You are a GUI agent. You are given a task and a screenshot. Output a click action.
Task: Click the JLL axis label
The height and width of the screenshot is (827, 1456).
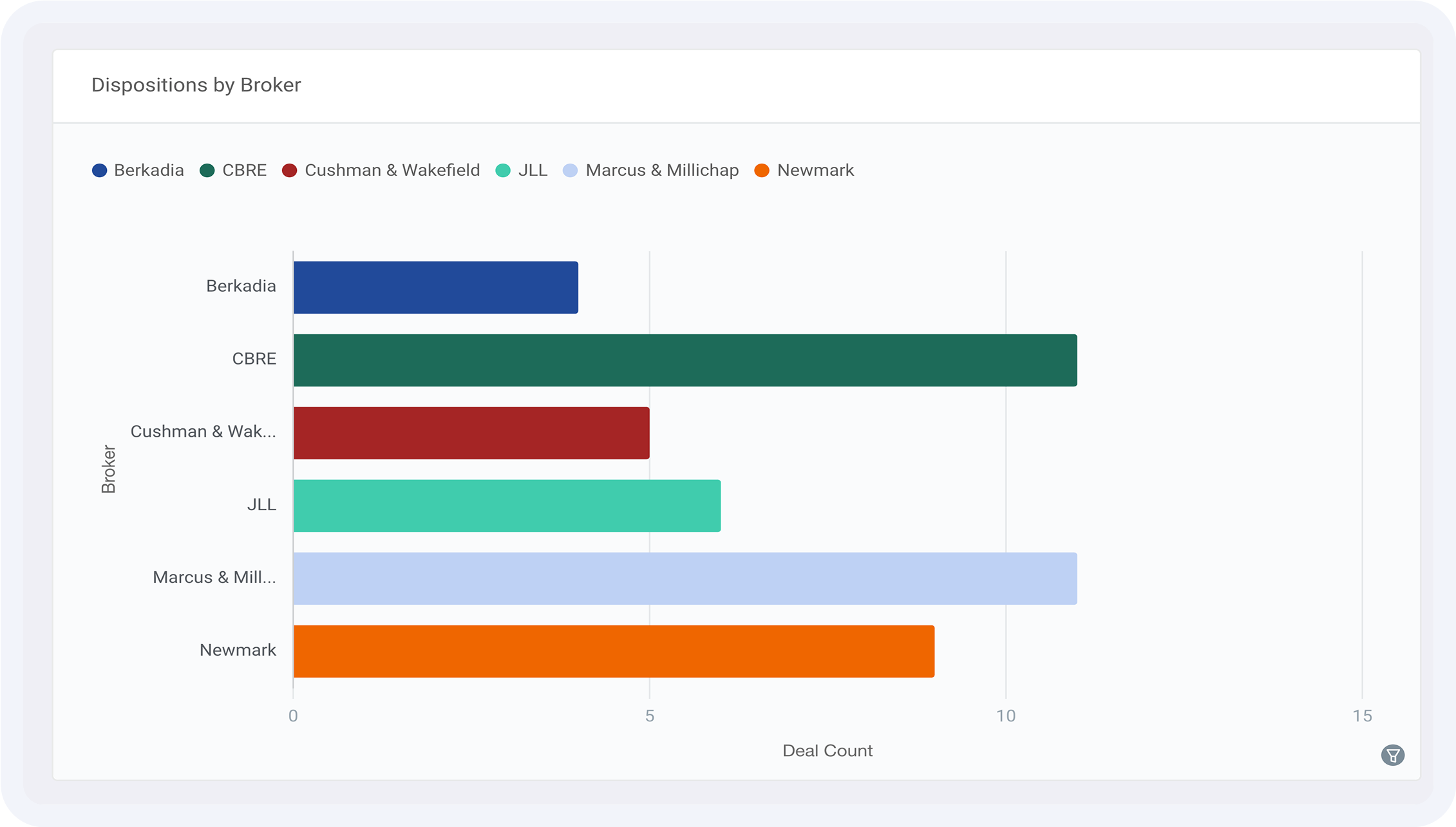261,504
